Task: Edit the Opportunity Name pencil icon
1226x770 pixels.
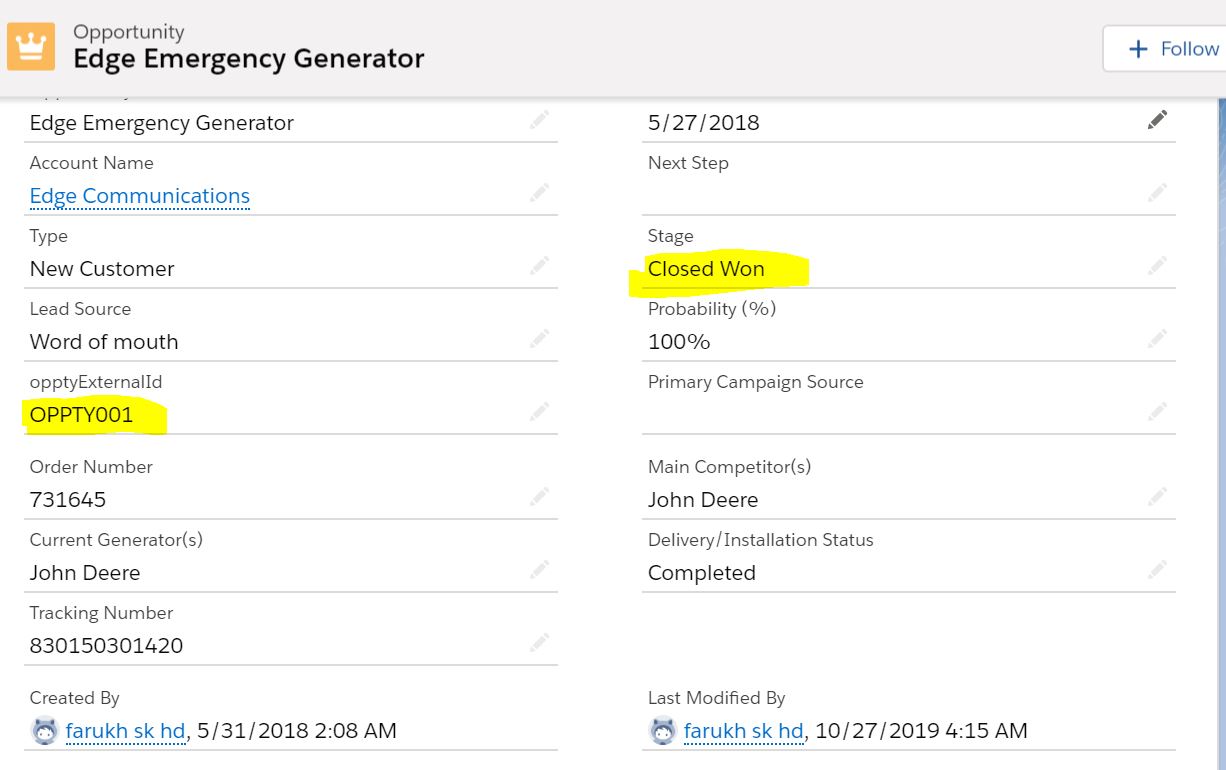Action: [539, 121]
